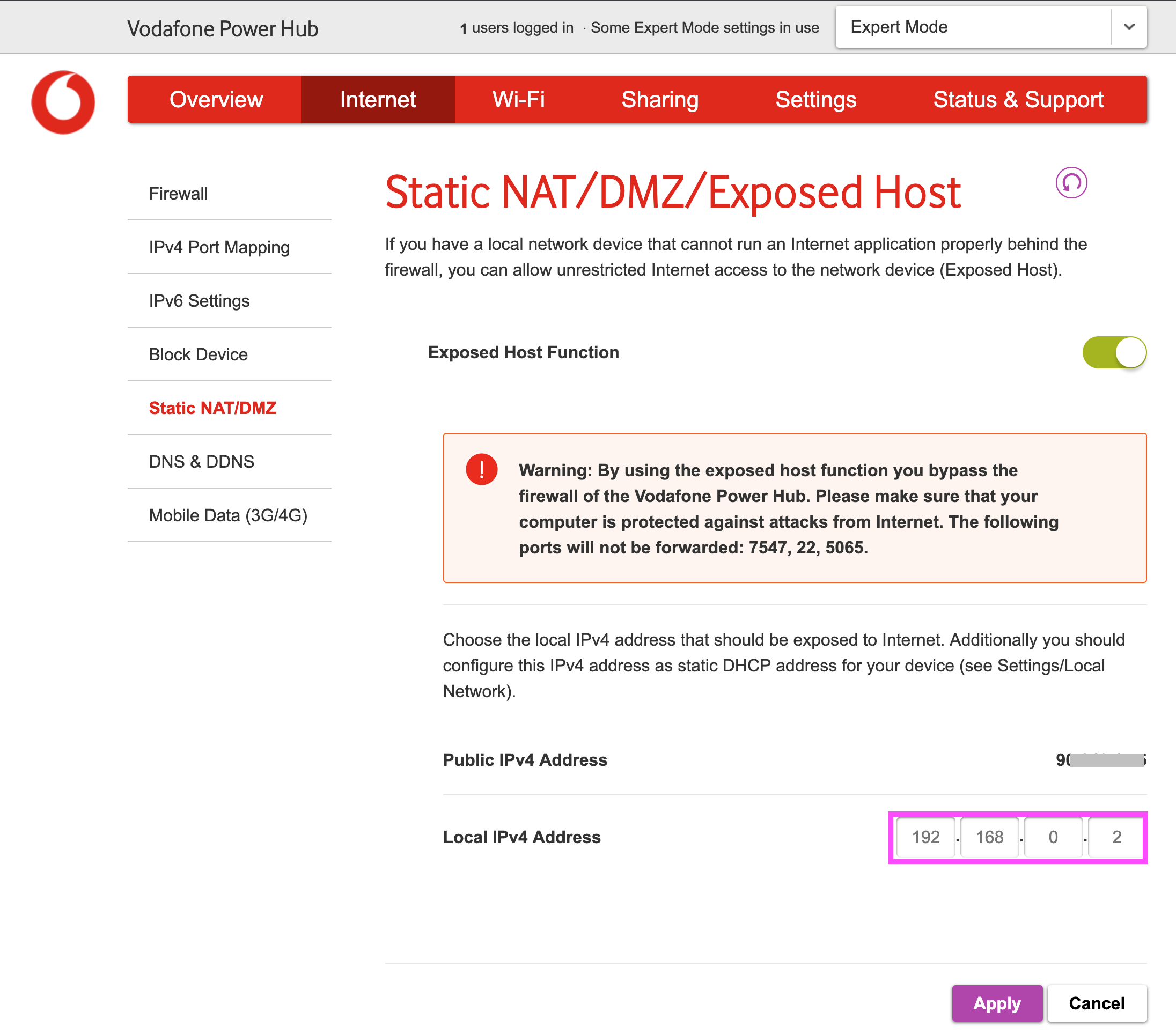Switch to the Wi-Fi tab

pos(518,99)
